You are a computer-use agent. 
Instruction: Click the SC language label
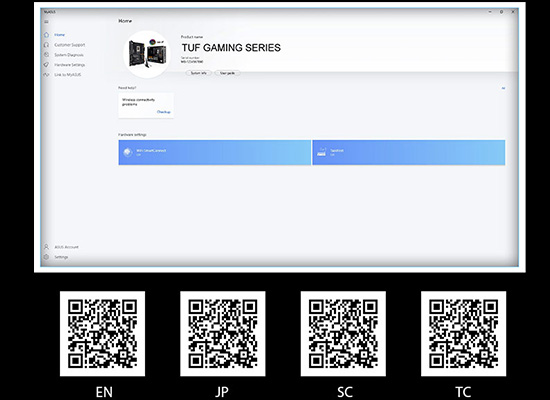(345, 392)
